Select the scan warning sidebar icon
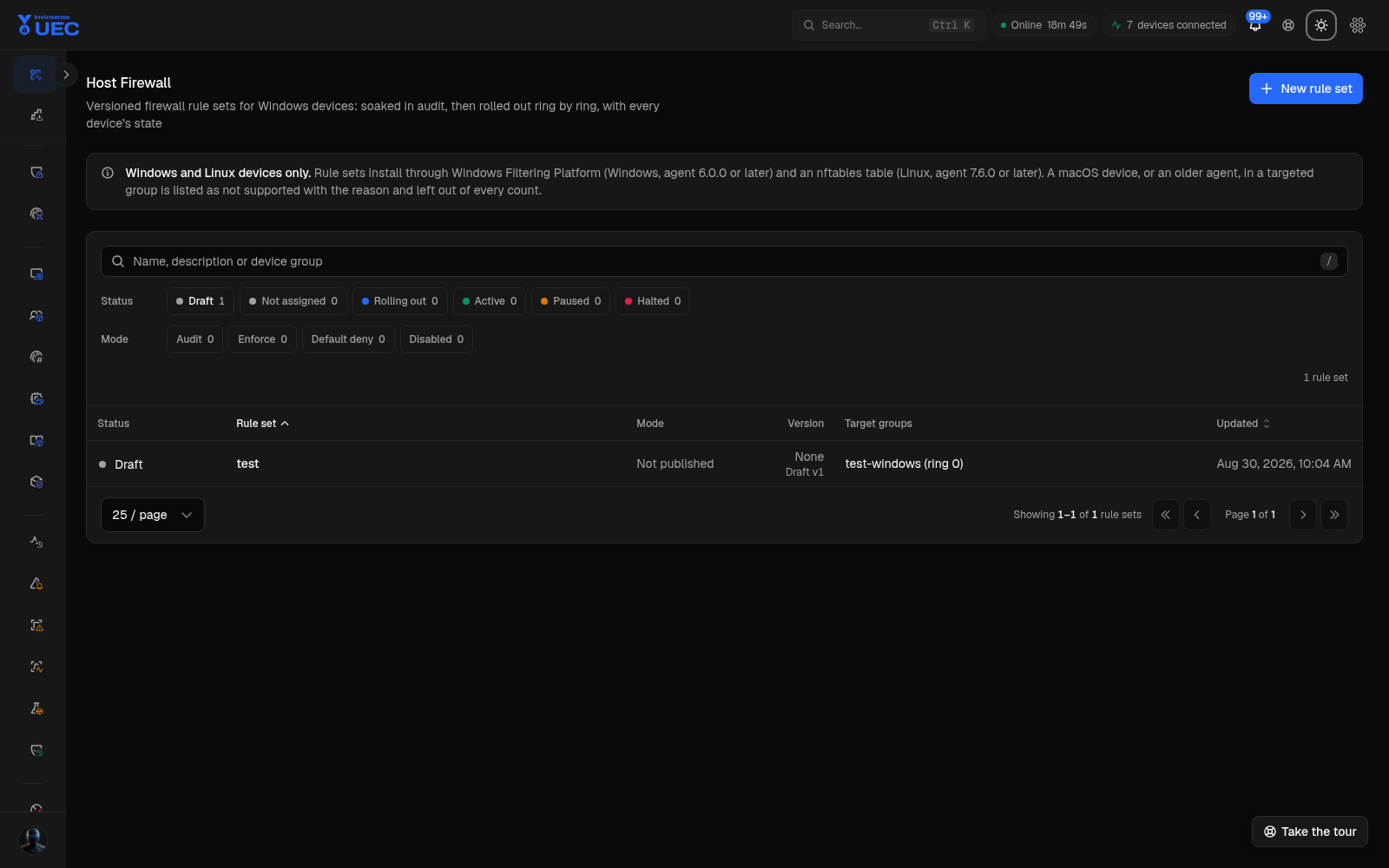The width and height of the screenshot is (1389, 868). [36, 625]
